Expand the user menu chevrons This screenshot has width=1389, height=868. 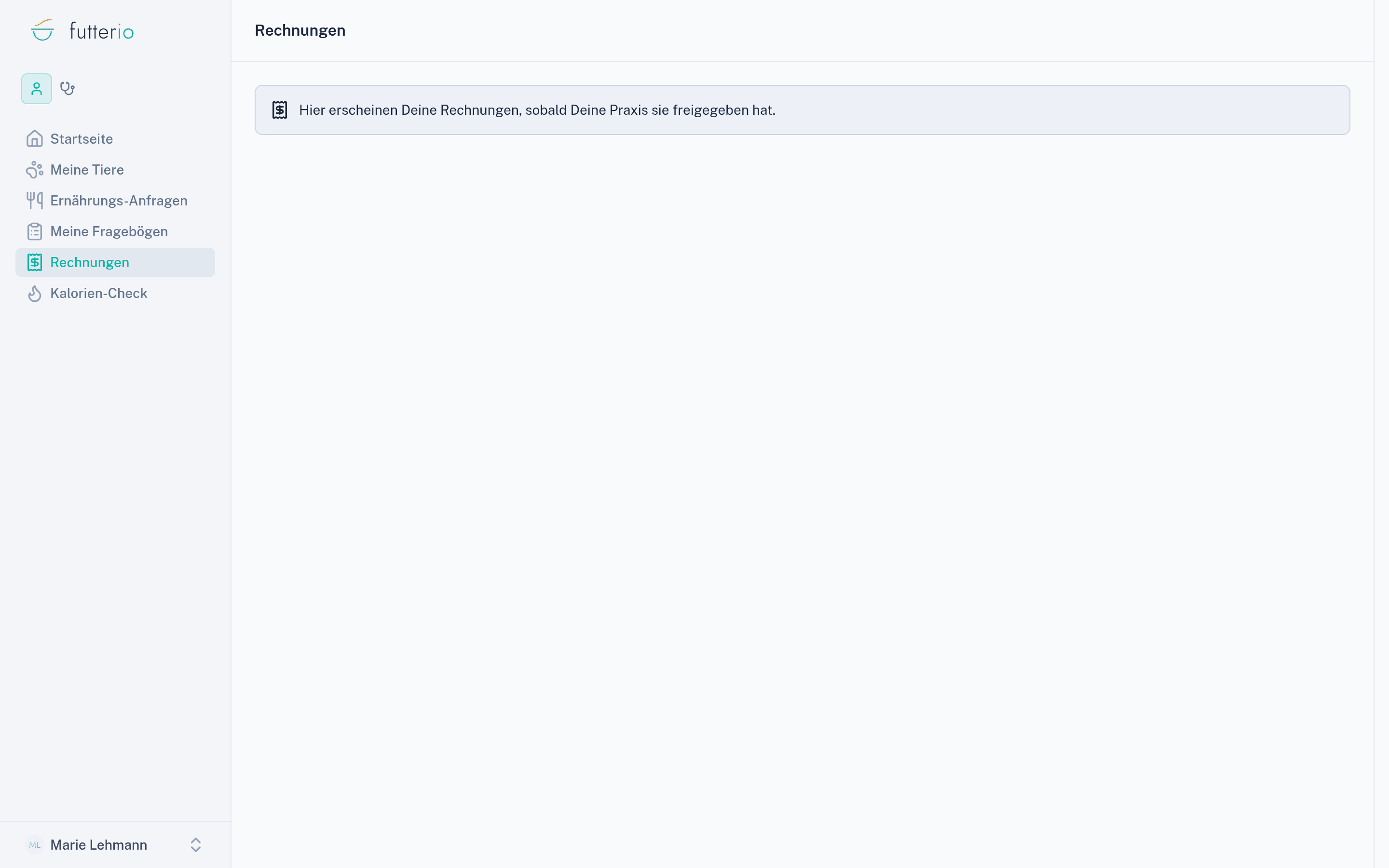tap(196, 845)
